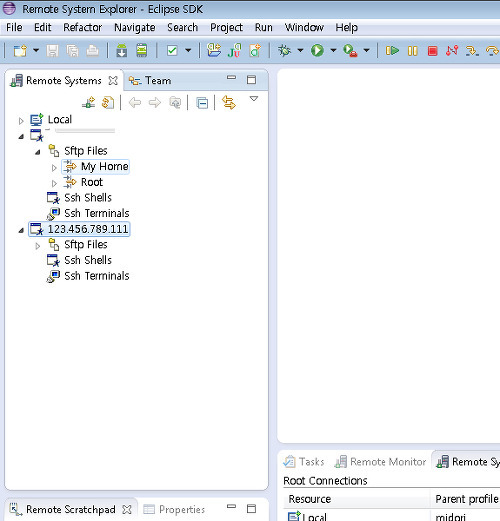
Task: Toggle Link with Editor in Remote Systems
Action: click(229, 102)
